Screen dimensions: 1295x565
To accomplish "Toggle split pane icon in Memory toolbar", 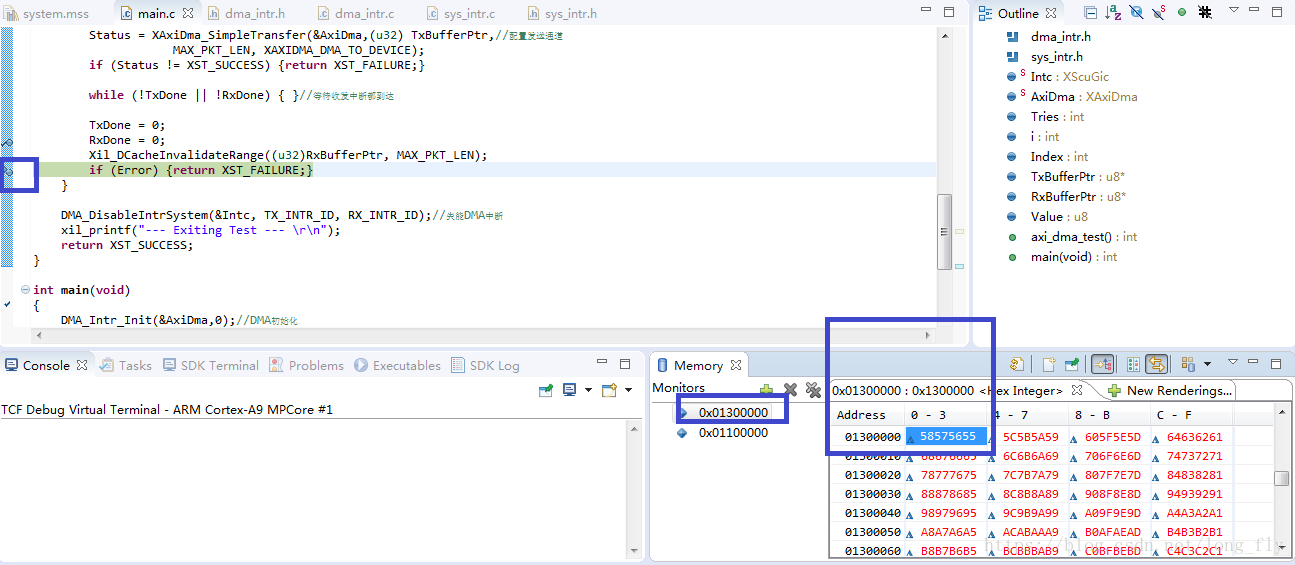I will (1134, 365).
